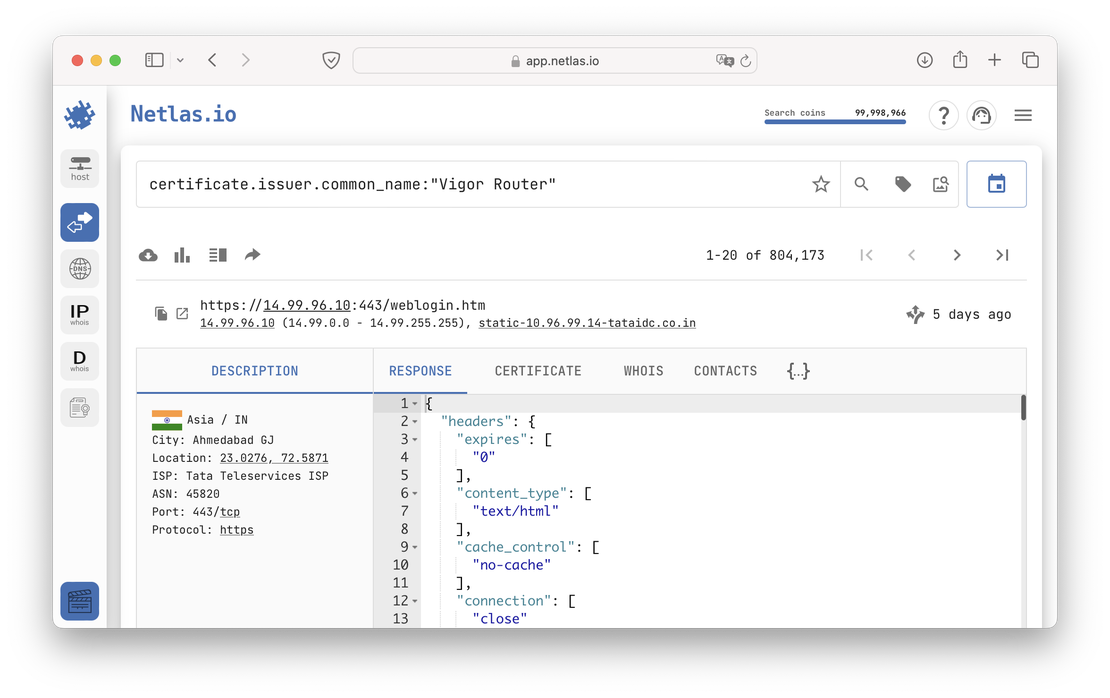Collapse the expires array on line 3
The image size is (1110, 698).
[x=413, y=439]
